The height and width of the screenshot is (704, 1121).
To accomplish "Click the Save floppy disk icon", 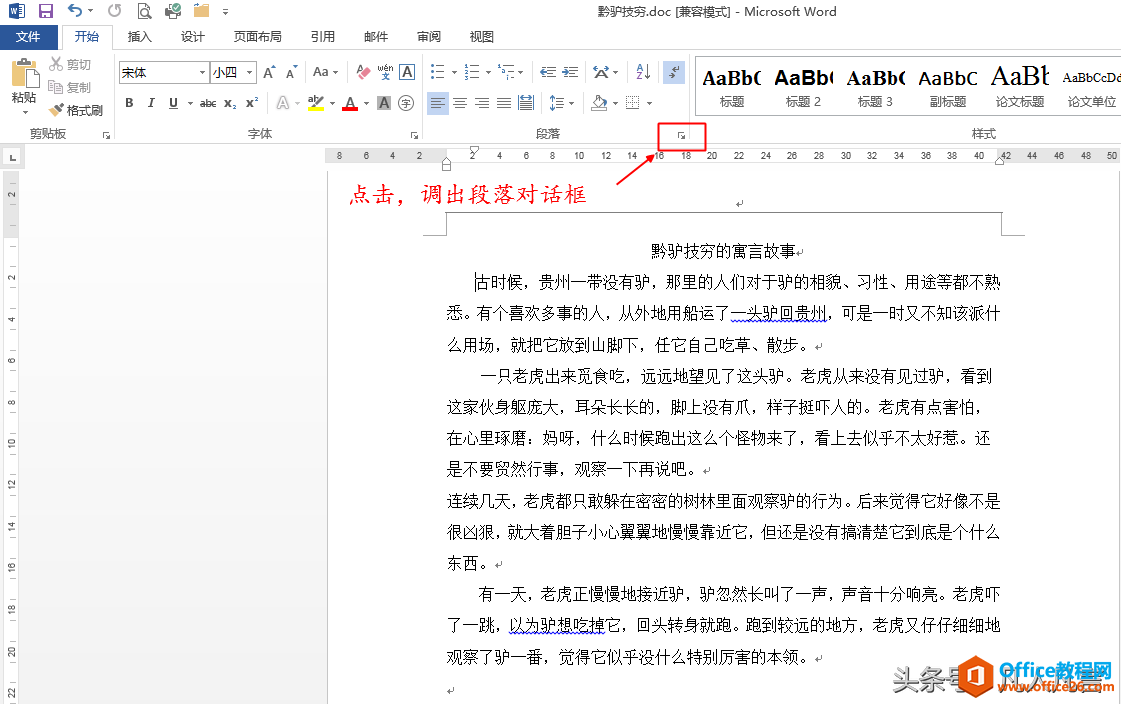I will coord(46,11).
